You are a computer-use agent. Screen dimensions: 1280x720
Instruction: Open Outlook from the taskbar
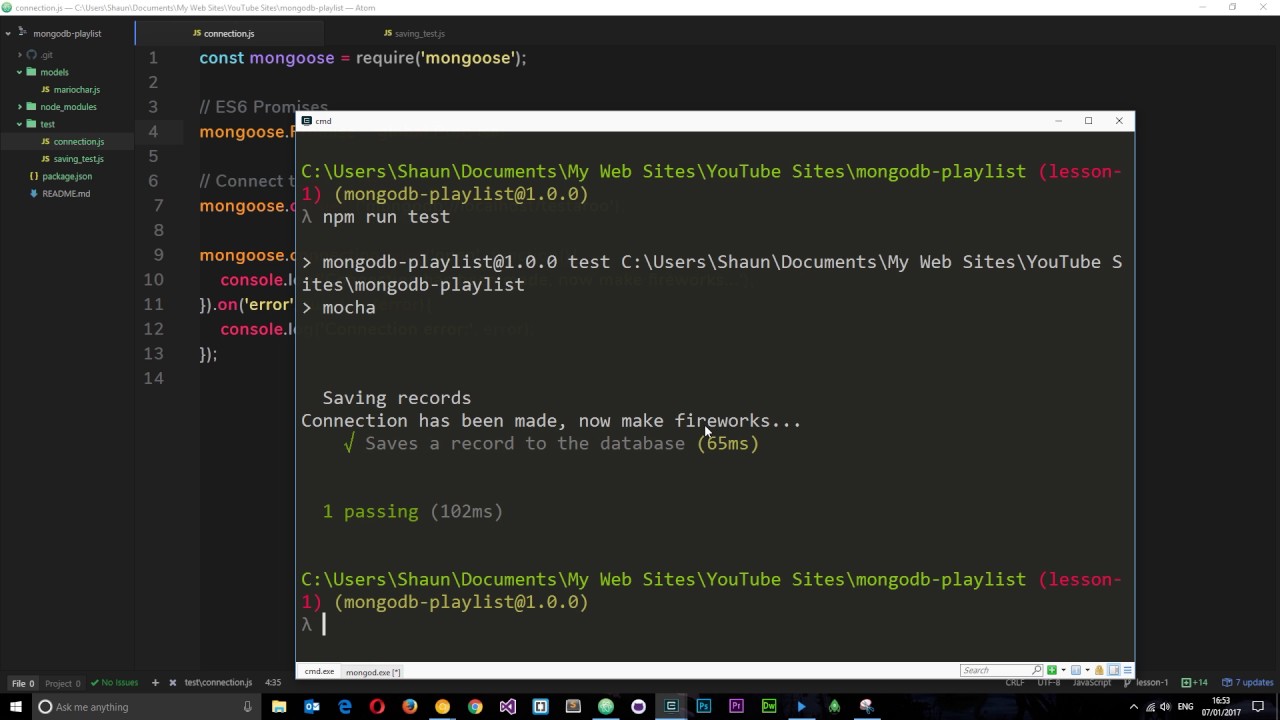[312, 707]
